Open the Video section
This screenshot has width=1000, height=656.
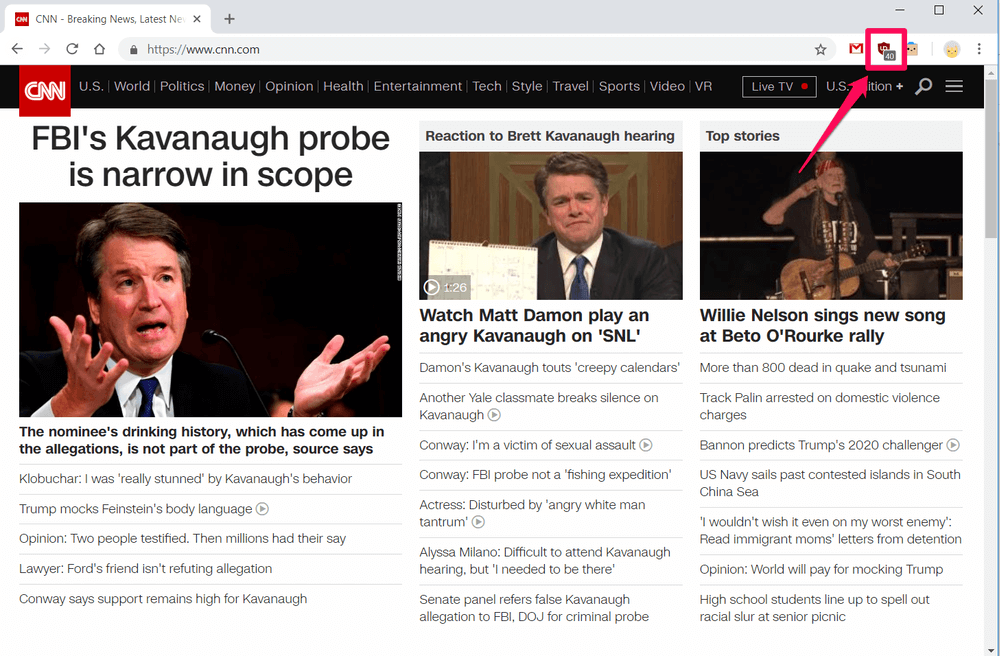[x=667, y=86]
